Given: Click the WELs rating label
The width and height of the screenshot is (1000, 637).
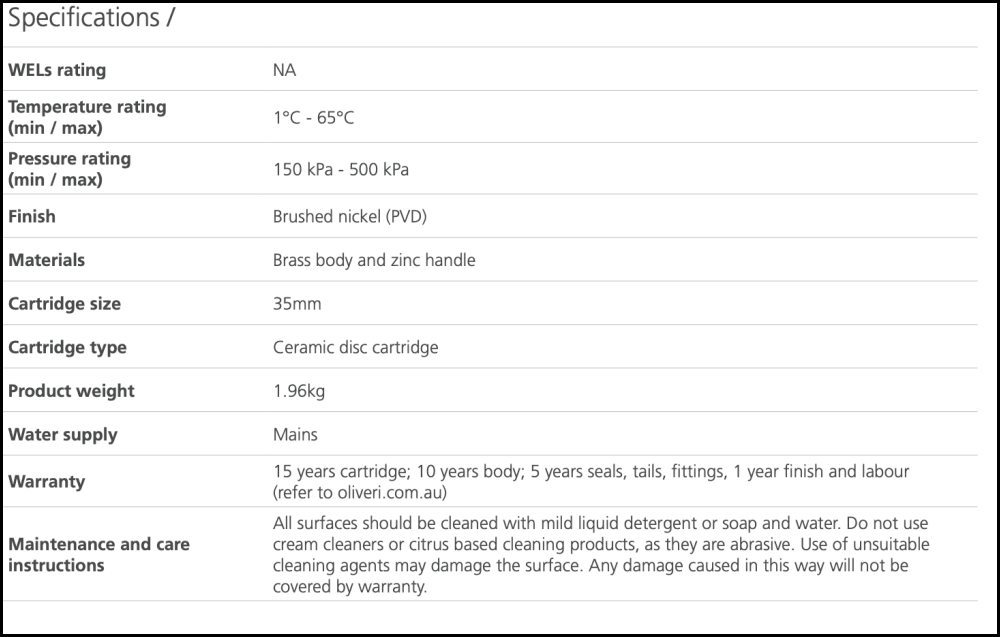Looking at the screenshot, I should [x=57, y=70].
